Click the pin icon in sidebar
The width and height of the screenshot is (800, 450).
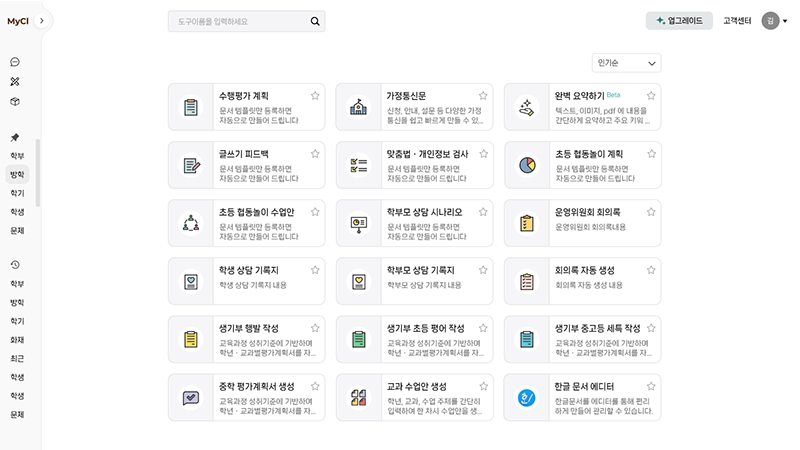15,137
